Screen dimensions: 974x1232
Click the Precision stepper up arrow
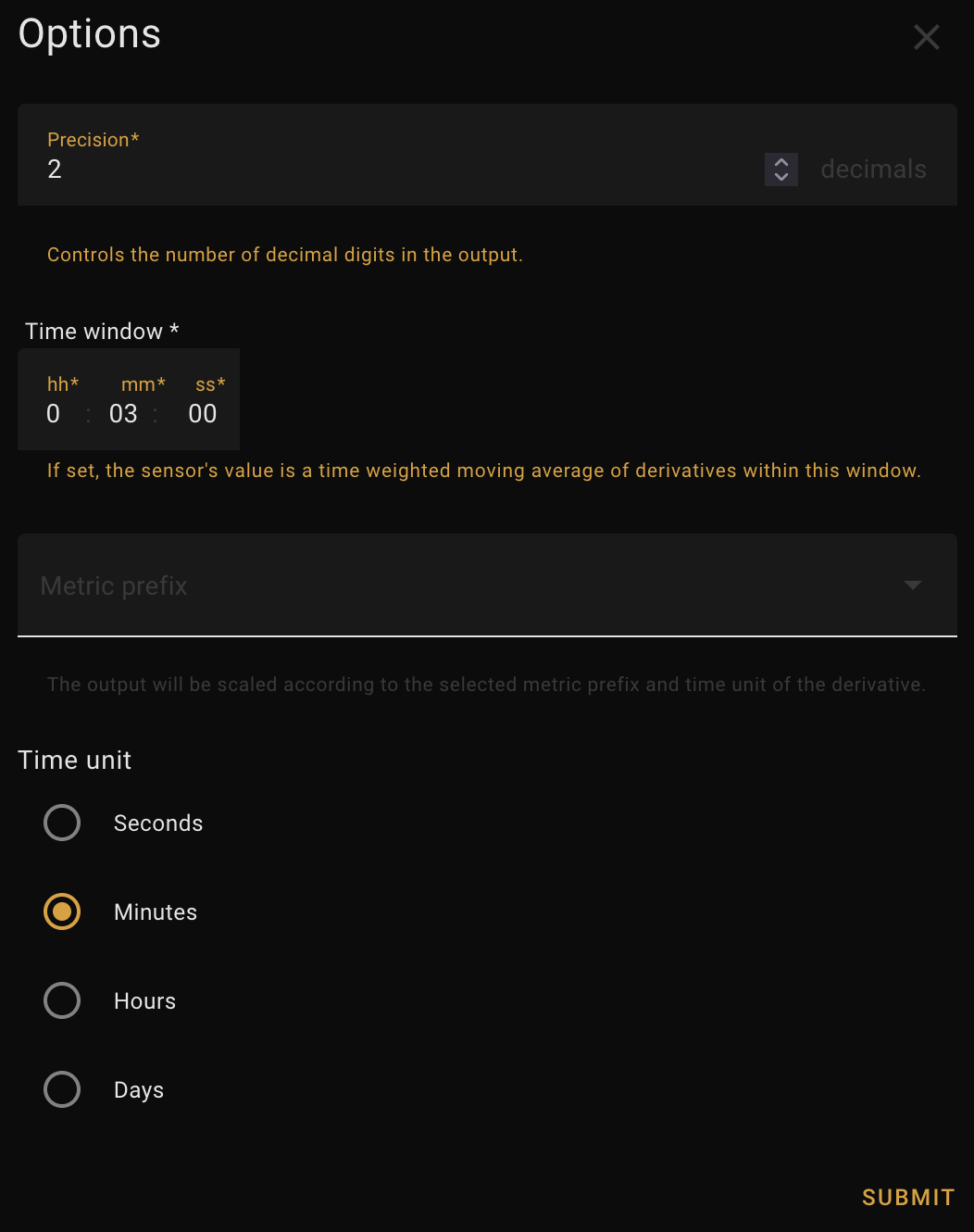[780, 161]
